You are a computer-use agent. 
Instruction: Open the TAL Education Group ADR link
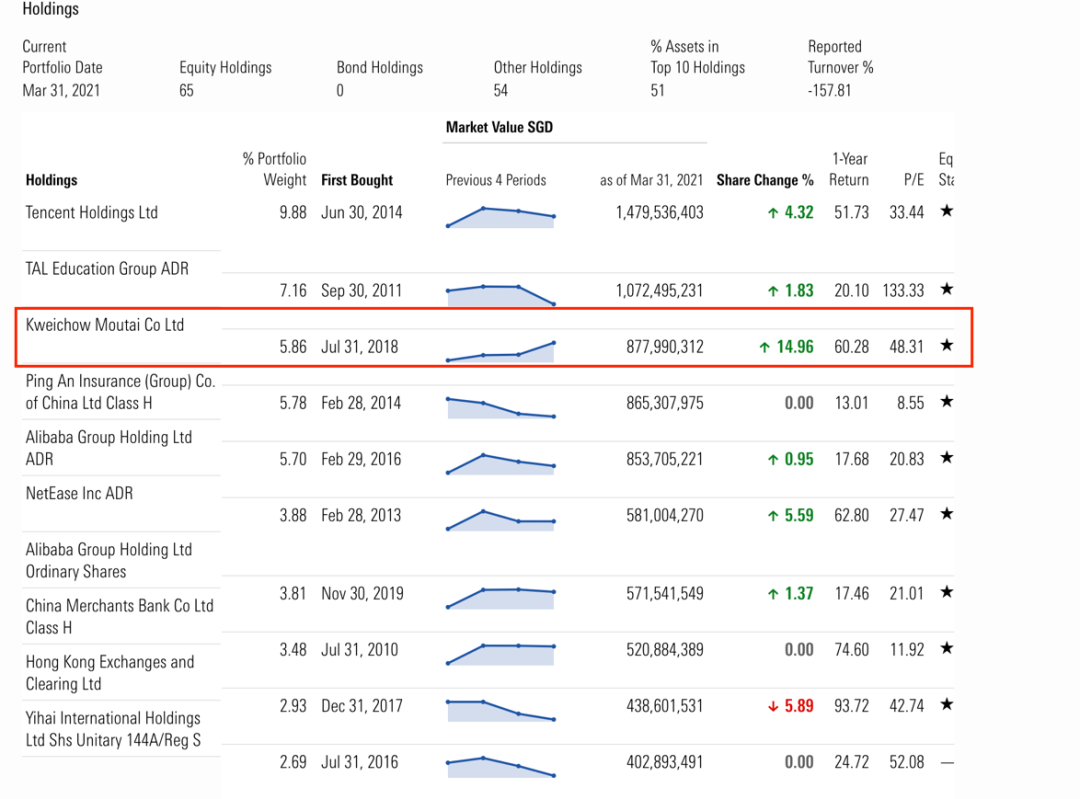pyautogui.click(x=107, y=268)
